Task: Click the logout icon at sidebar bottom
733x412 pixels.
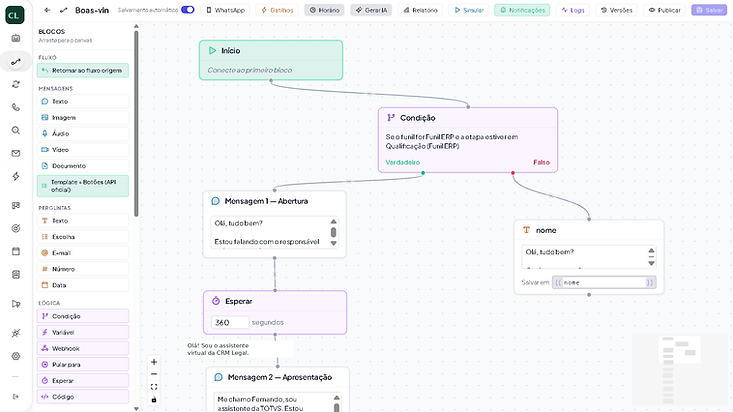Action: pyautogui.click(x=16, y=397)
